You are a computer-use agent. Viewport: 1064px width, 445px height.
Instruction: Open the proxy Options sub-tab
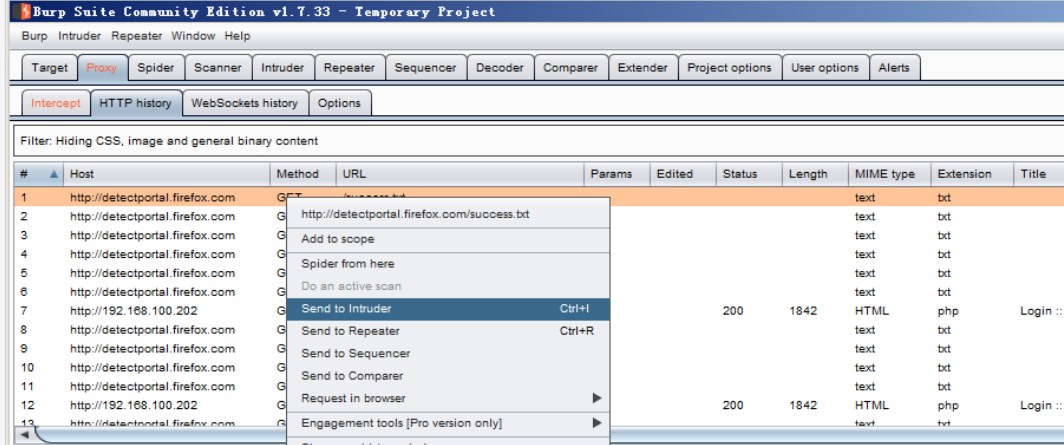[x=339, y=103]
